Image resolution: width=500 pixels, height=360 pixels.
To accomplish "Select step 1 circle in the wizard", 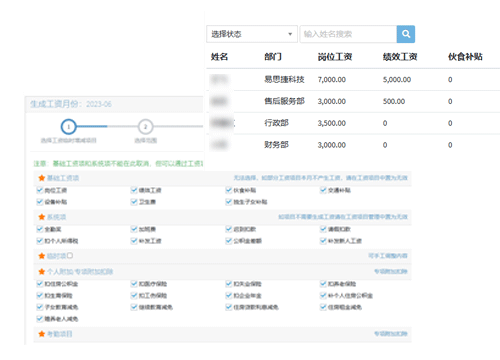I will pos(69,127).
